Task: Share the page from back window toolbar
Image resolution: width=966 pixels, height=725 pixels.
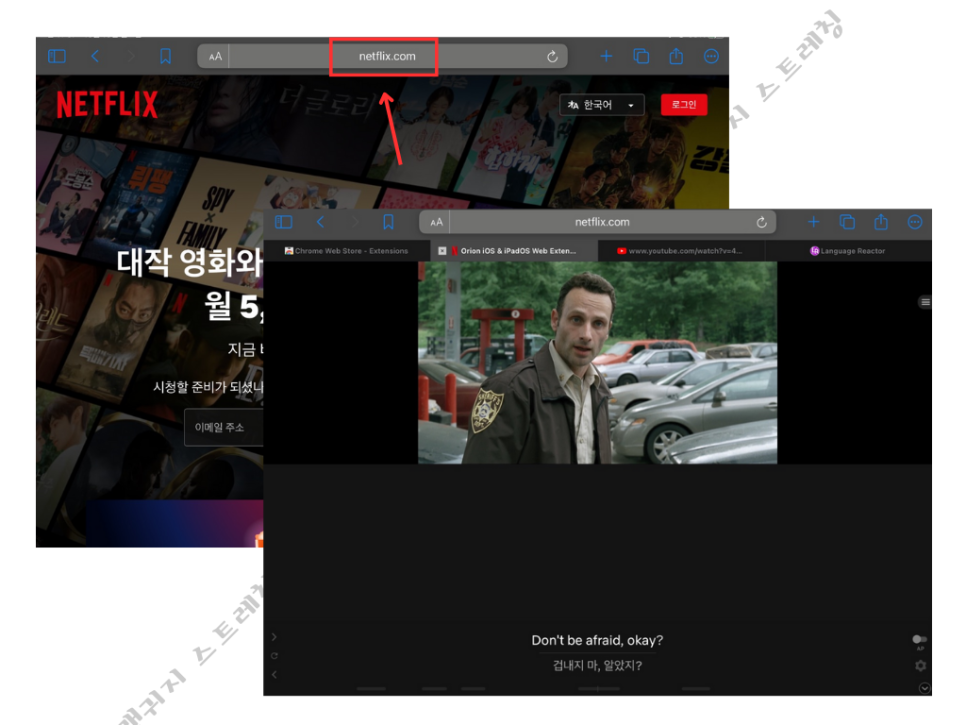Action: tap(676, 56)
